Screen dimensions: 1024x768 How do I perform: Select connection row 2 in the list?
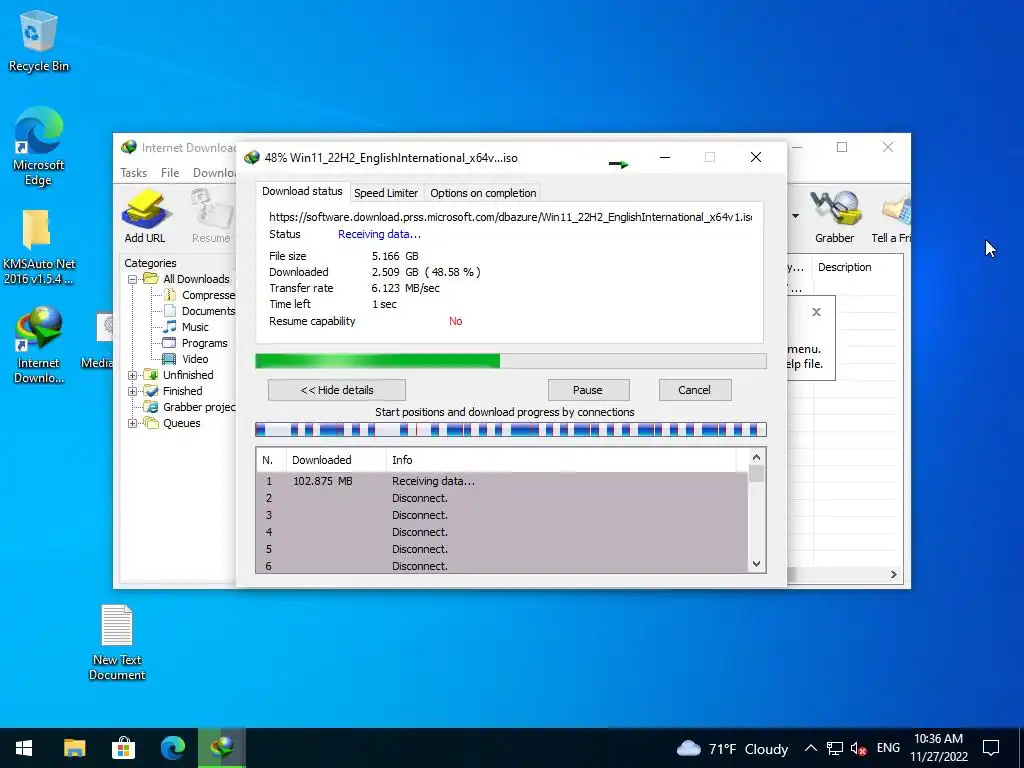click(x=502, y=498)
